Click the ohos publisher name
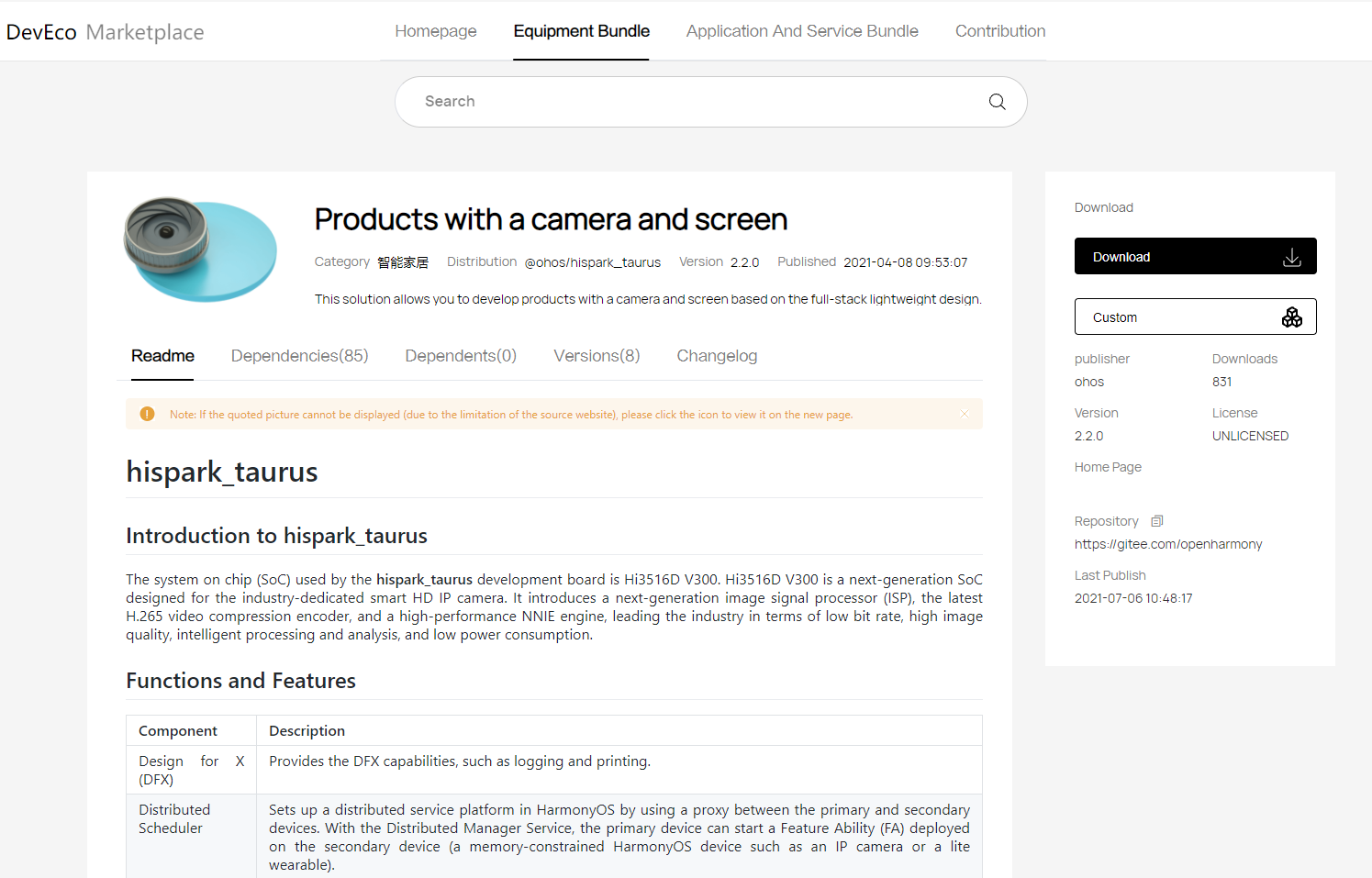Screen dimensions: 1372x878 click(1089, 382)
